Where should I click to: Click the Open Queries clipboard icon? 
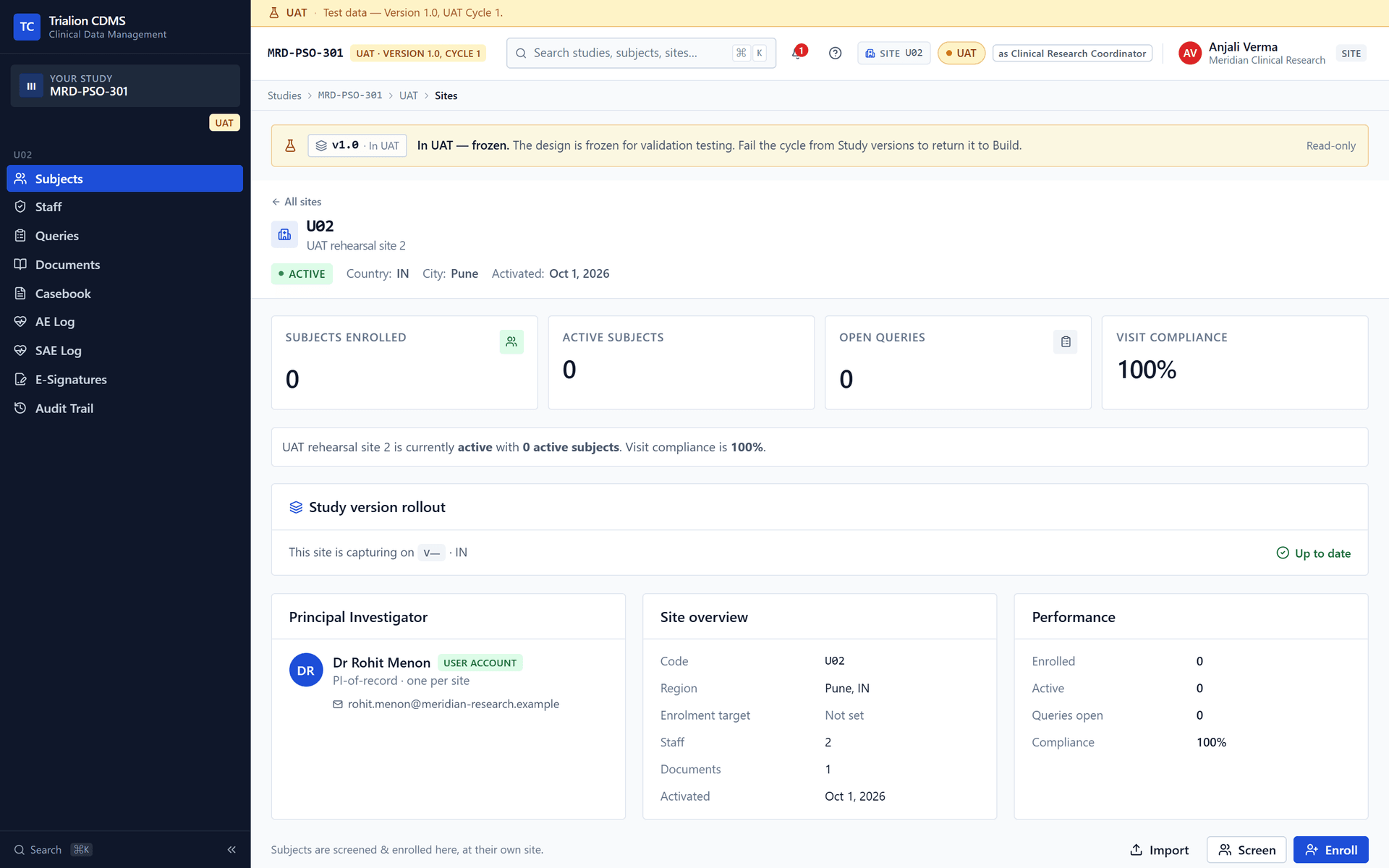click(1065, 341)
